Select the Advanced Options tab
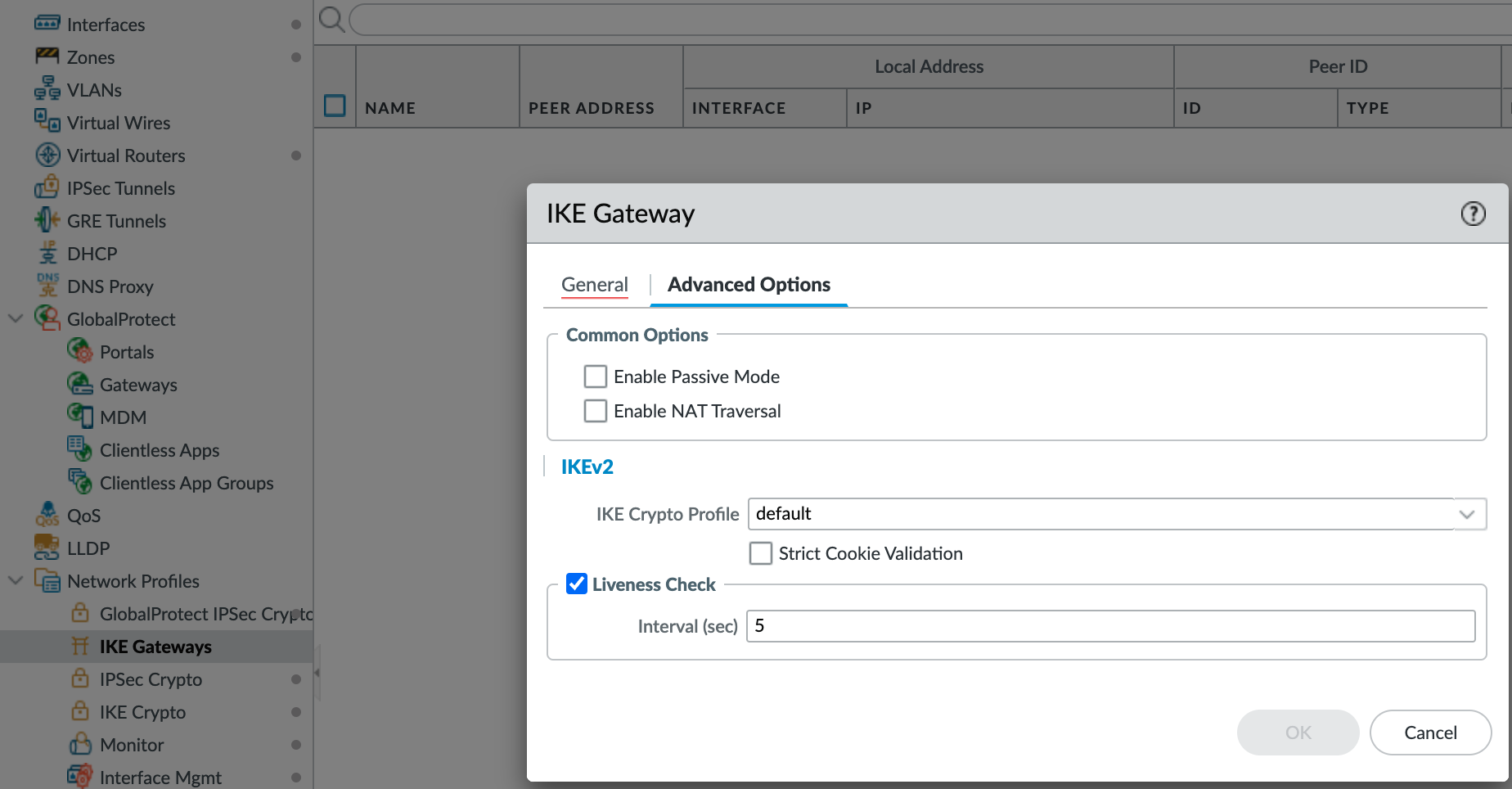The height and width of the screenshot is (789, 1512). point(749,284)
